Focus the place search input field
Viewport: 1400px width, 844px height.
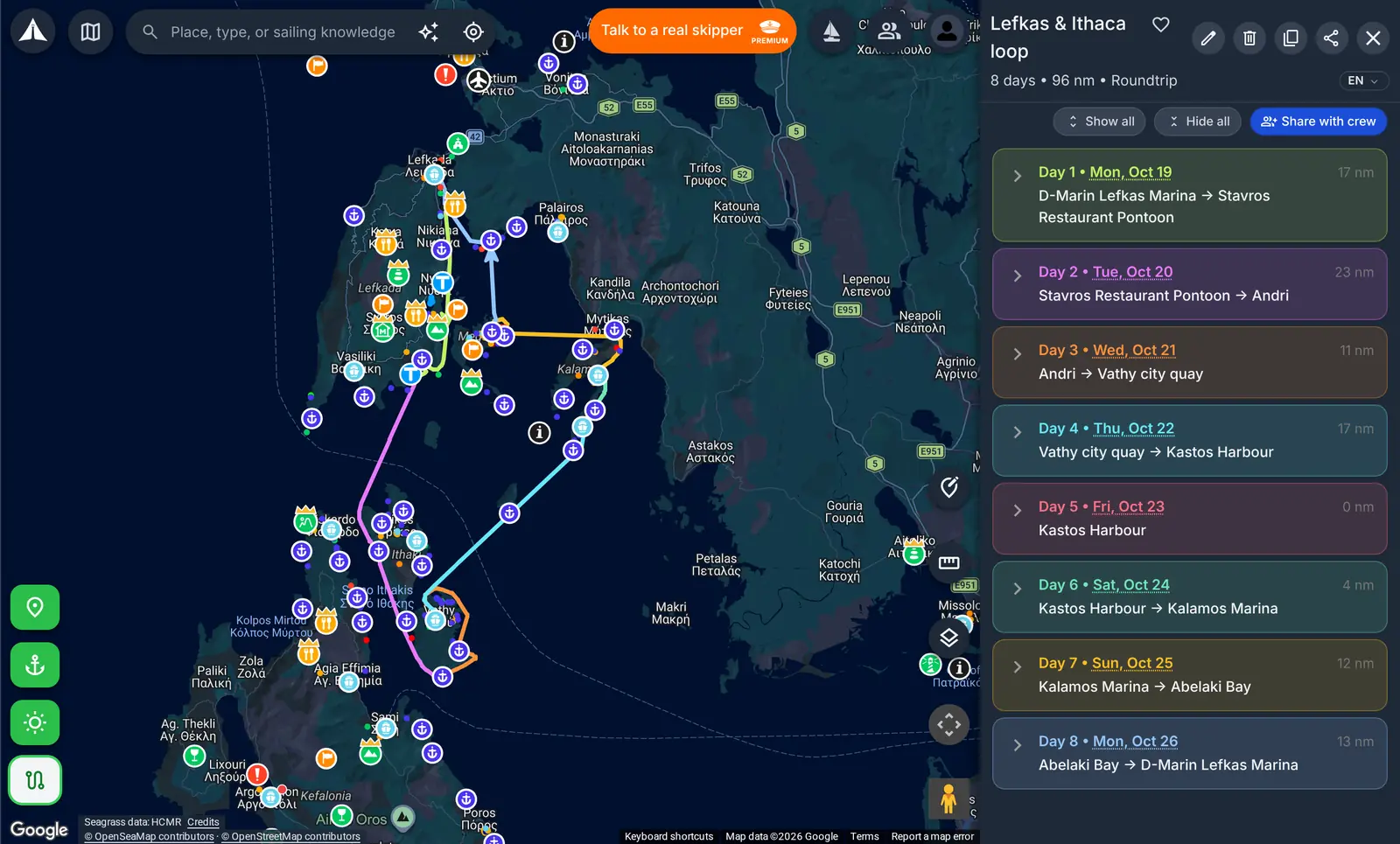point(283,32)
